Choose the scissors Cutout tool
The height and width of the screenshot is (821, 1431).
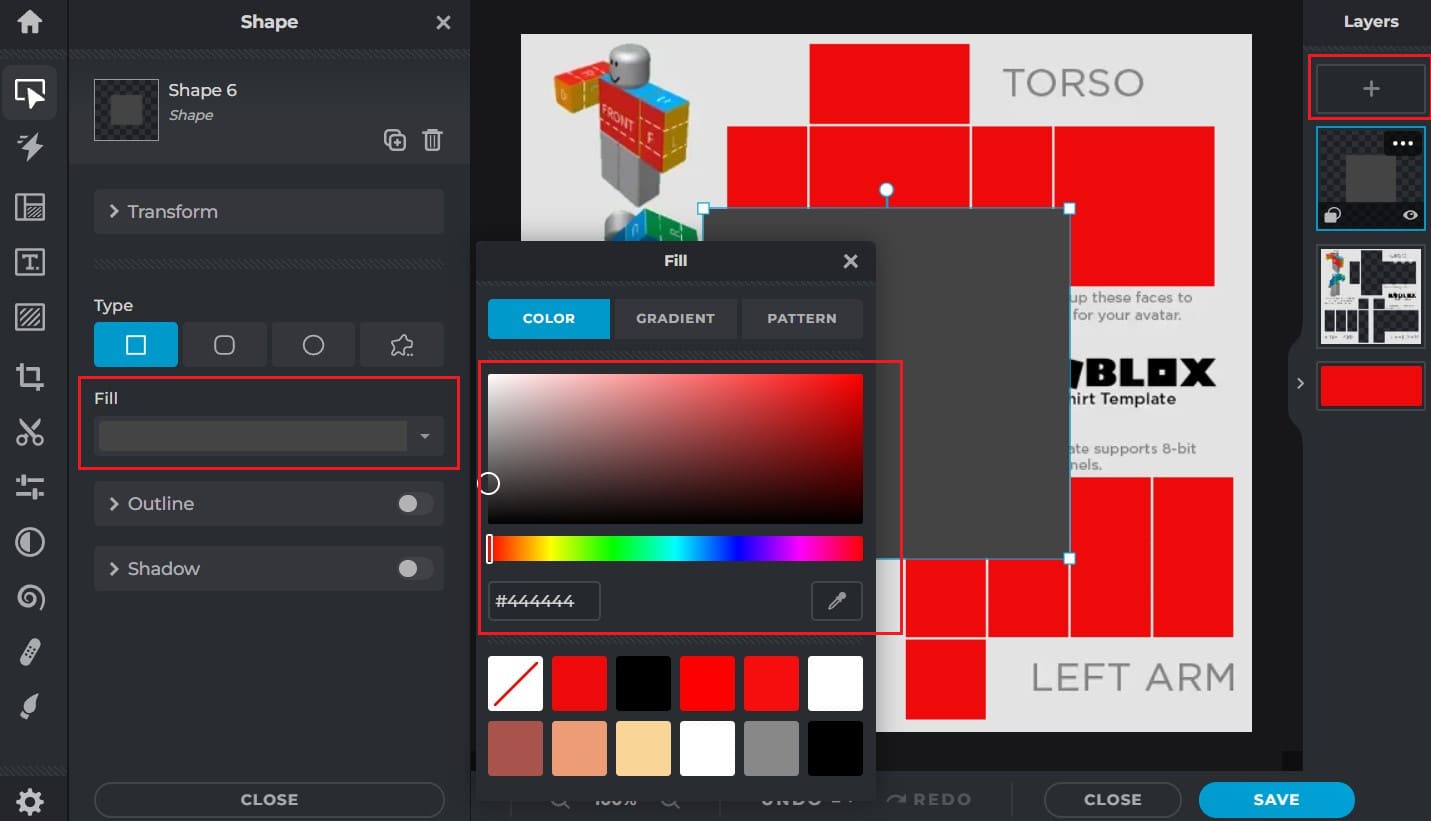[x=30, y=432]
